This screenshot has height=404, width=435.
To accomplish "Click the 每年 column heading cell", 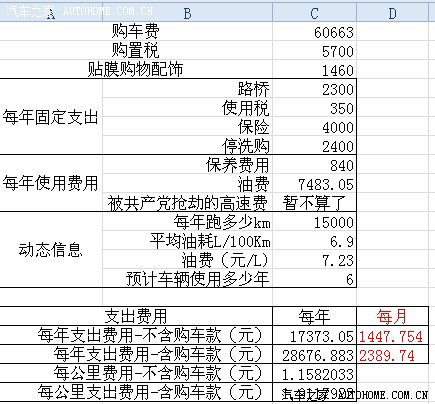I will pyautogui.click(x=314, y=316).
